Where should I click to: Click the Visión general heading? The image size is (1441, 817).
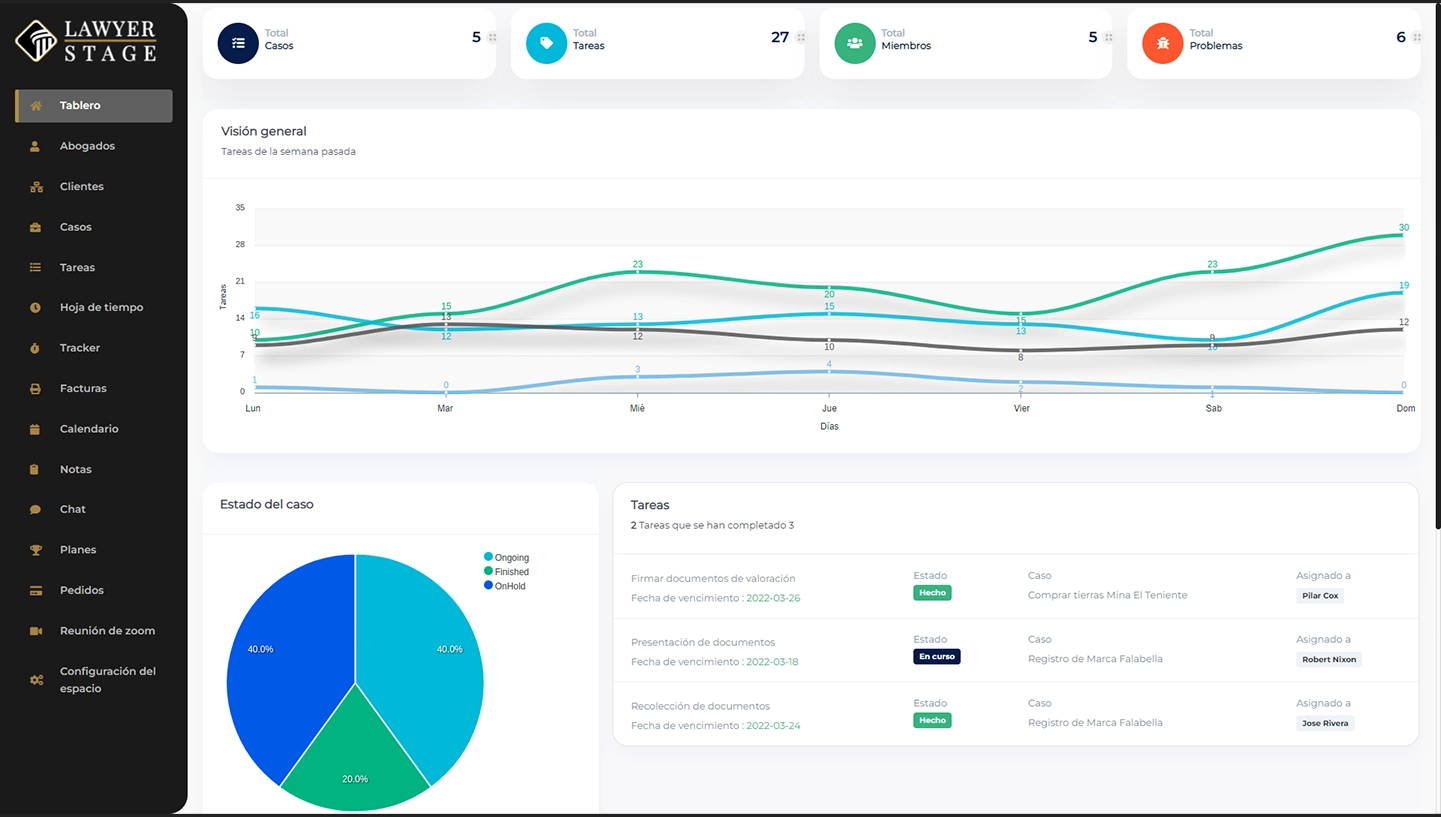[x=264, y=131]
